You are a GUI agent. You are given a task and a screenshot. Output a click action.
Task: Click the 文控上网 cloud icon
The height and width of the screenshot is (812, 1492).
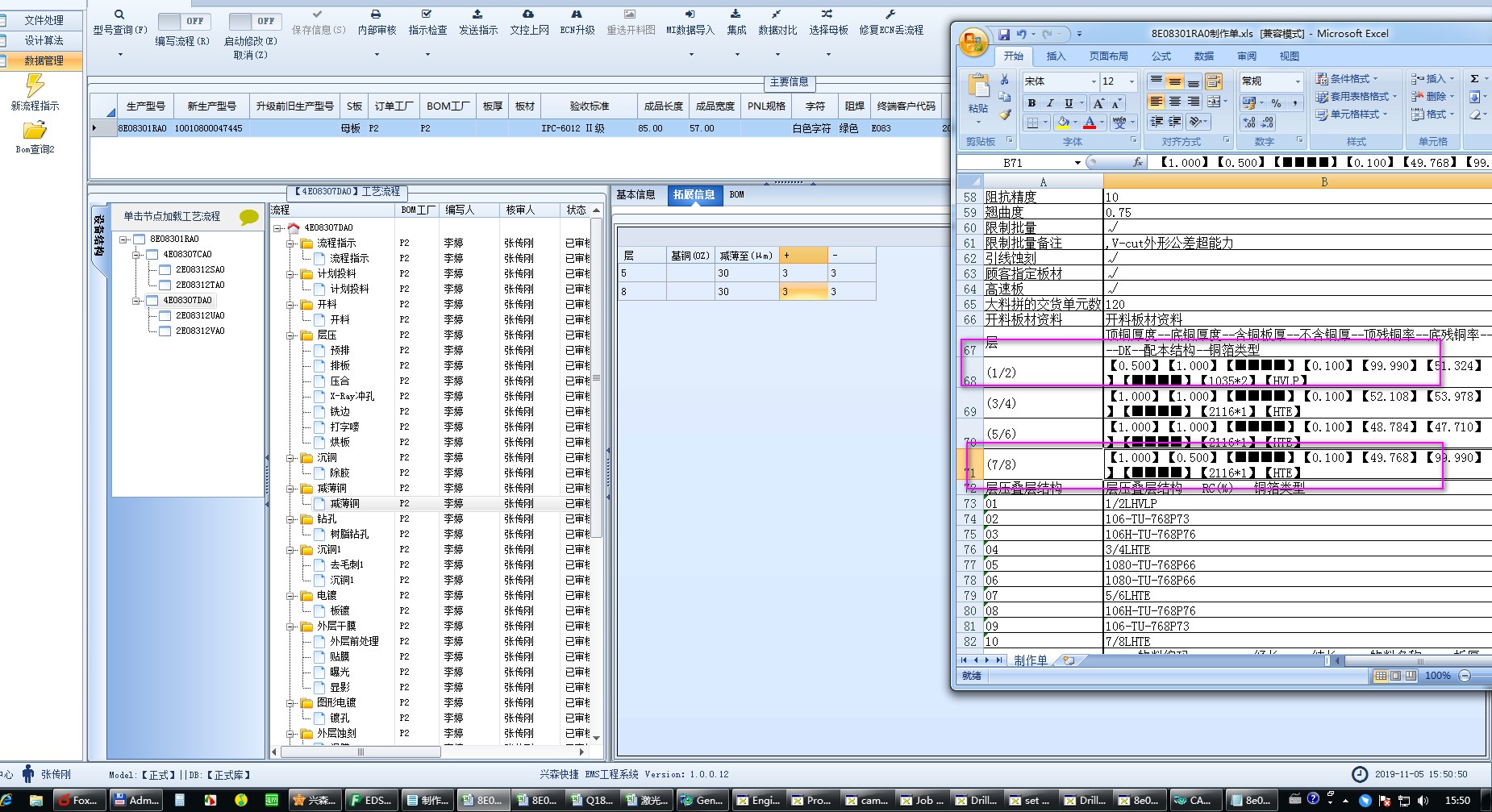(528, 14)
